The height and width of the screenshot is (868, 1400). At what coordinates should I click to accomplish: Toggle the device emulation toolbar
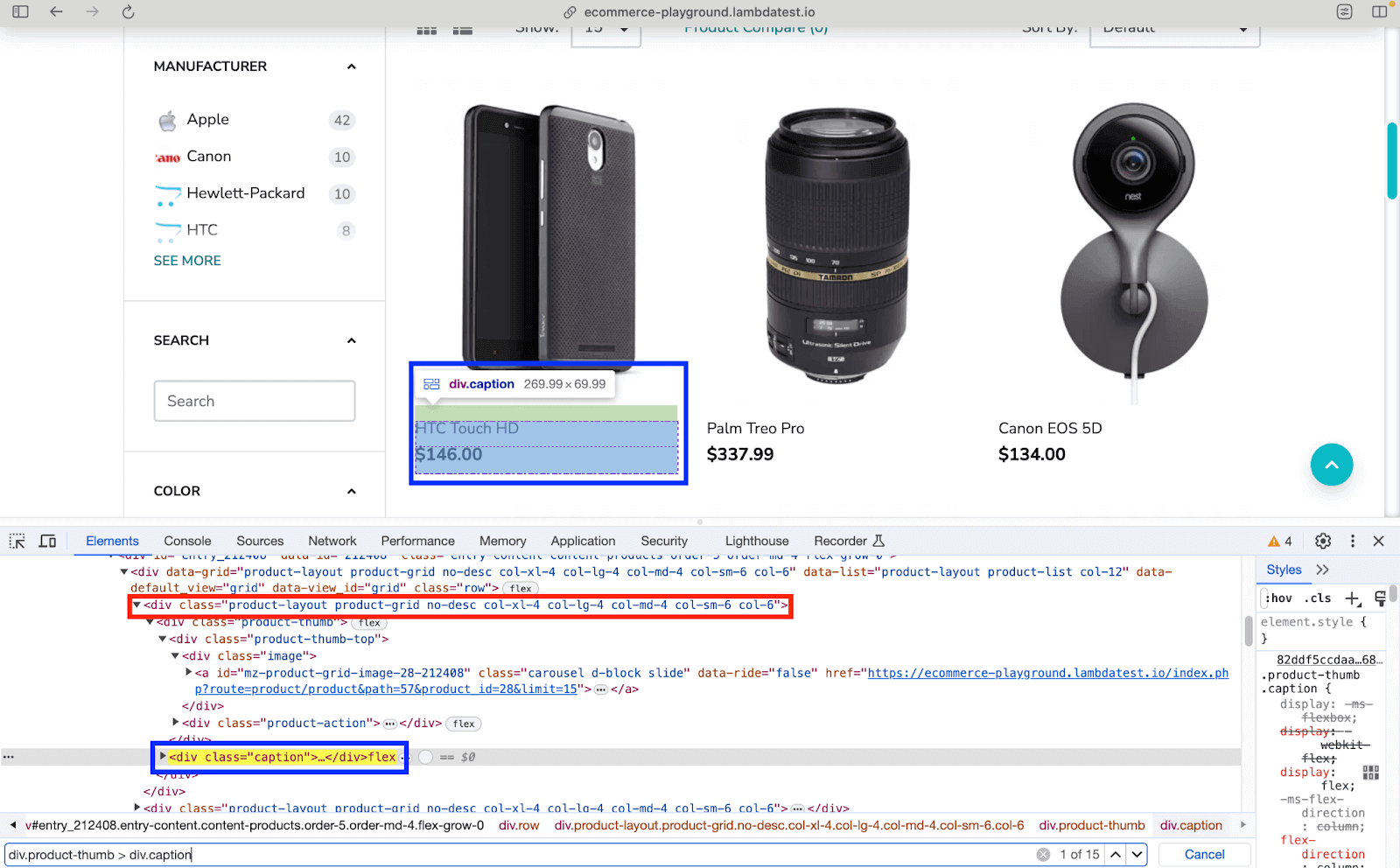47,541
